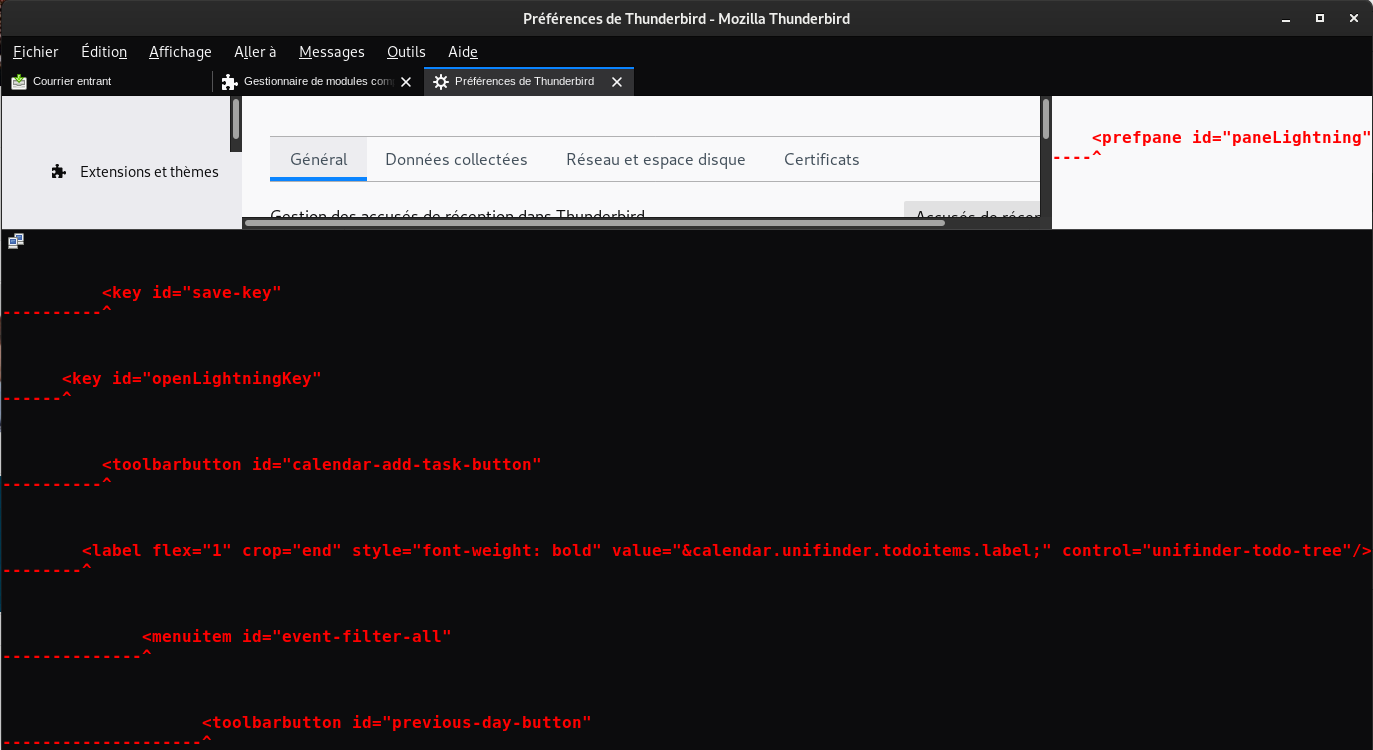This screenshot has height=750, width=1373.
Task: Click the puzzle piece icon beside Extensions et thèmes
Action: pyautogui.click(x=59, y=172)
